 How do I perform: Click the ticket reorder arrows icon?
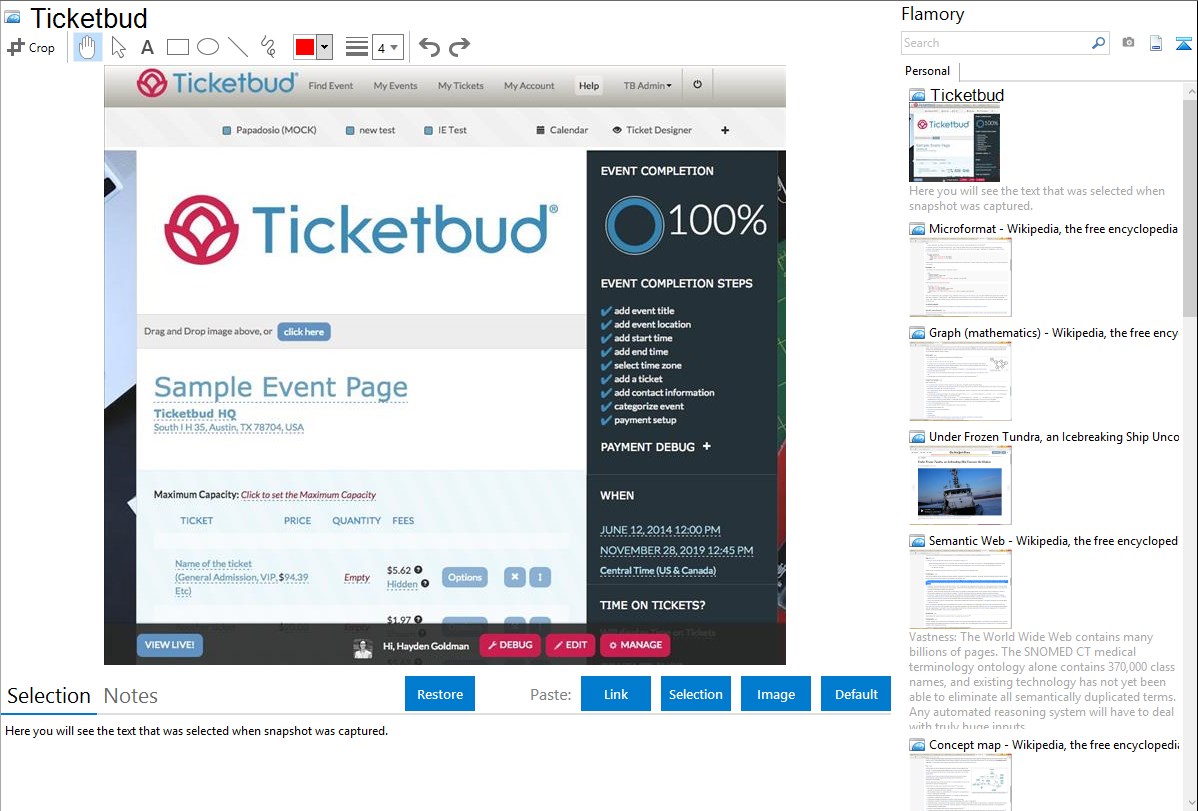click(x=540, y=577)
